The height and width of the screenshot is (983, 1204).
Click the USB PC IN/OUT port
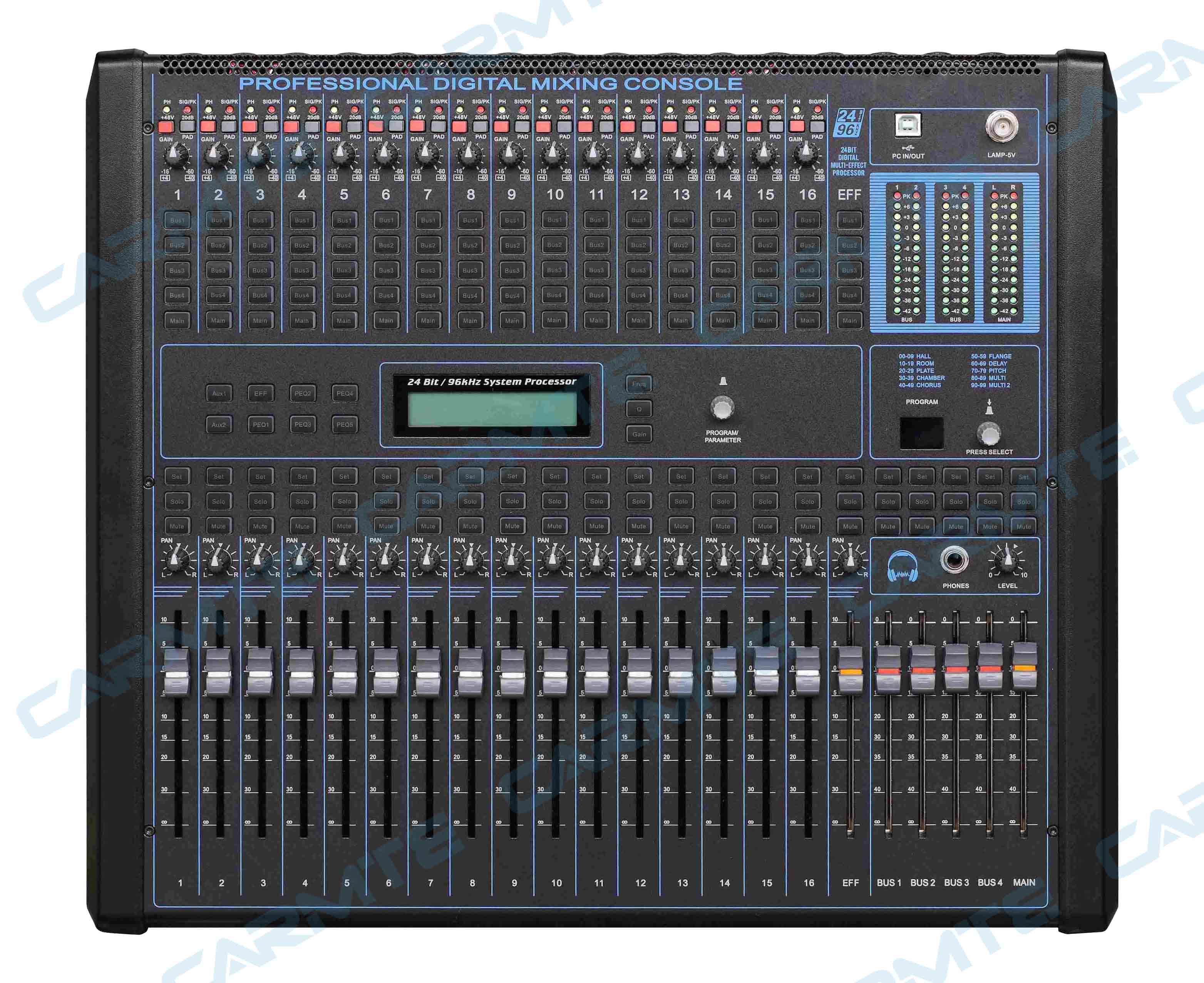point(908,125)
